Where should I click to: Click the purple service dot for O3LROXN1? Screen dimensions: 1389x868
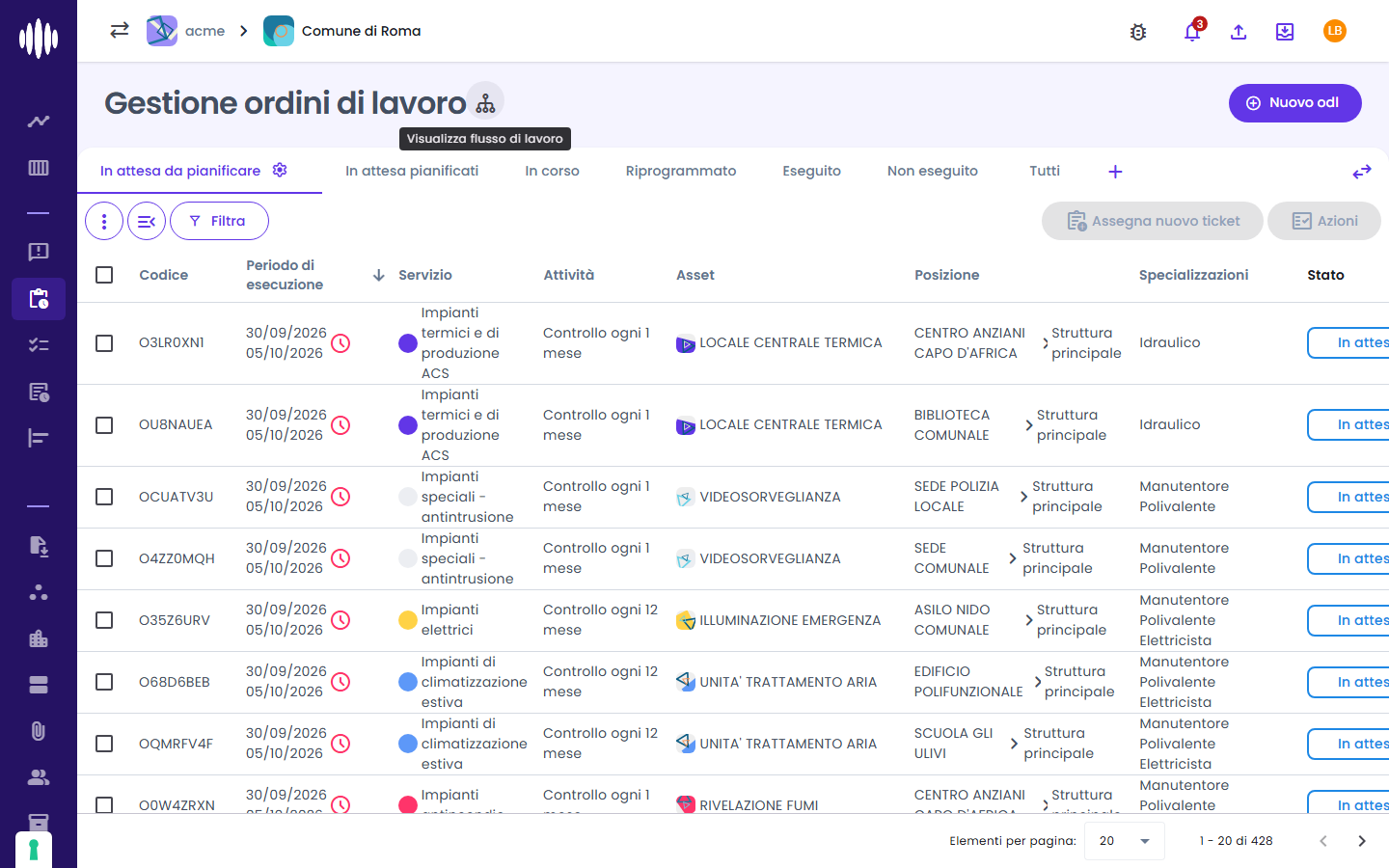click(408, 343)
